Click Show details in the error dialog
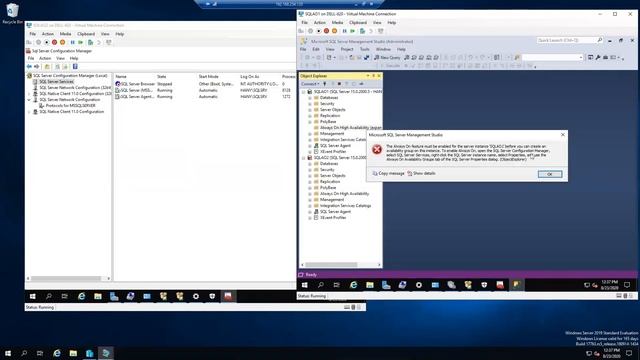The height and width of the screenshot is (360, 640). (421, 173)
